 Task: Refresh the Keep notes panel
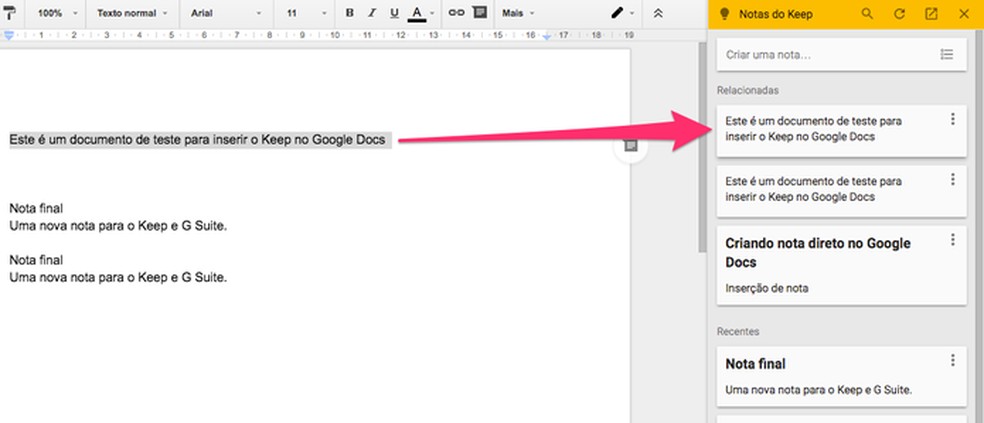[x=899, y=14]
